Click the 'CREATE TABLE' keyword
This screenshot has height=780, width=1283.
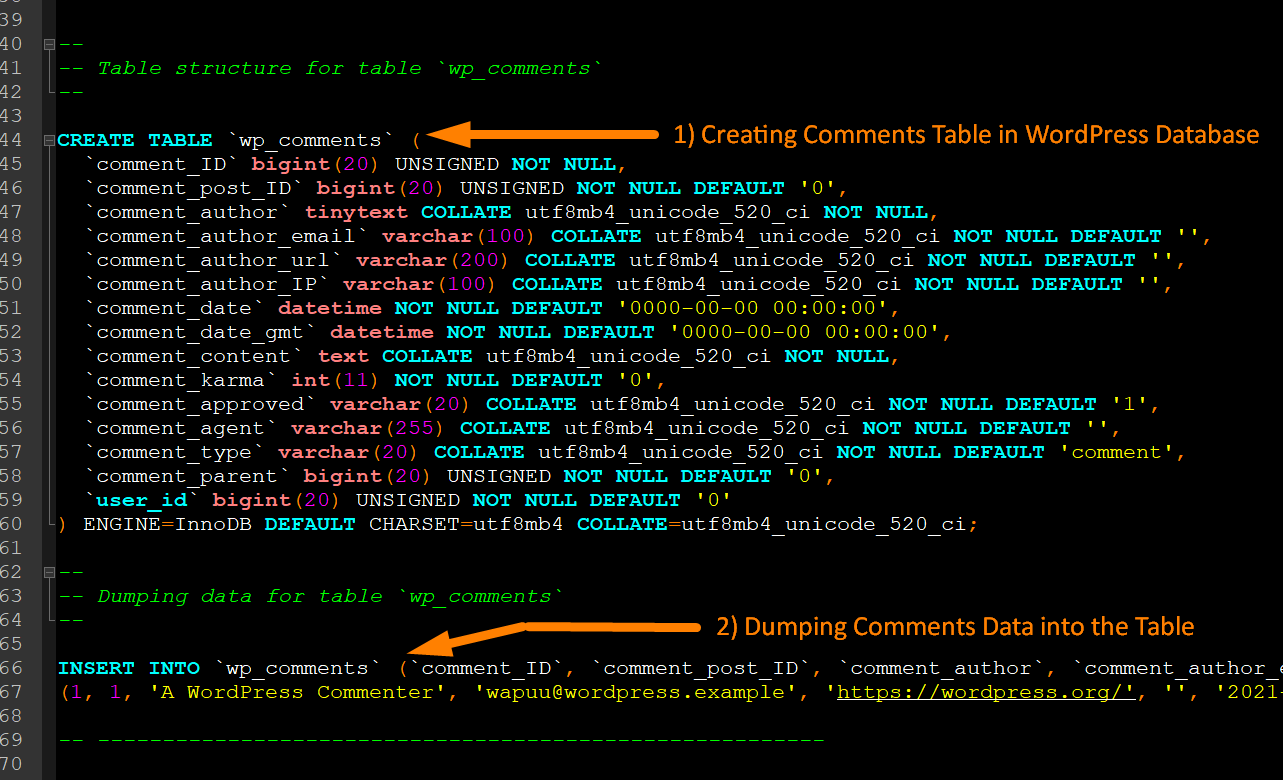pos(135,140)
